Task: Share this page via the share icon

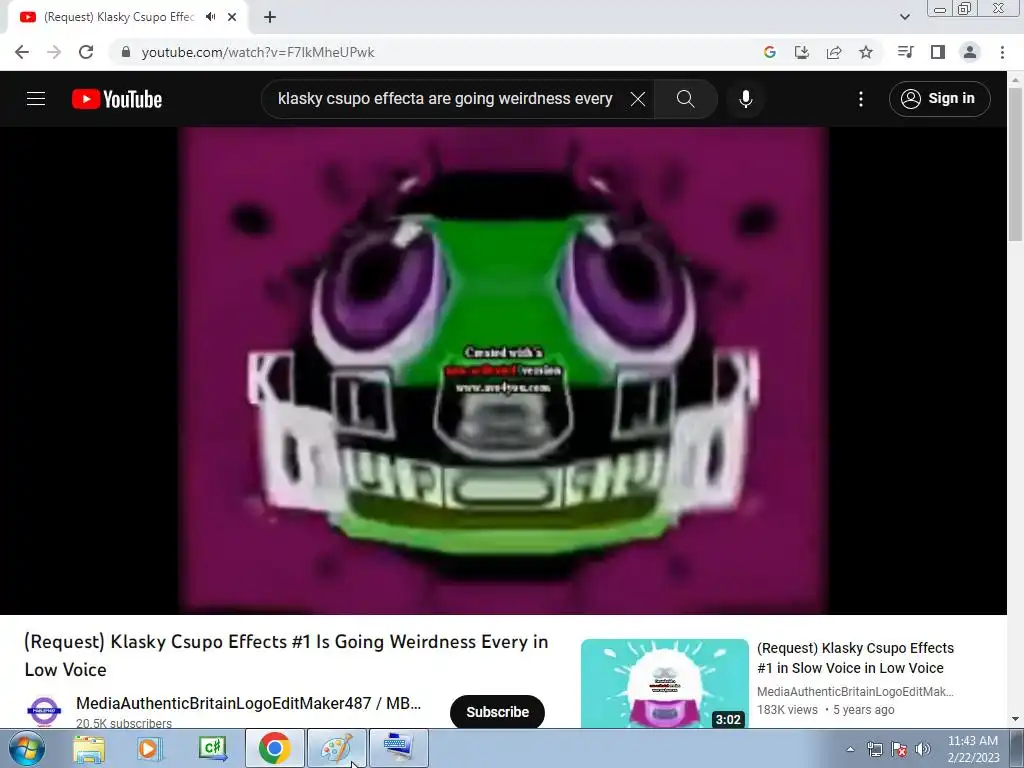Action: coord(834,52)
